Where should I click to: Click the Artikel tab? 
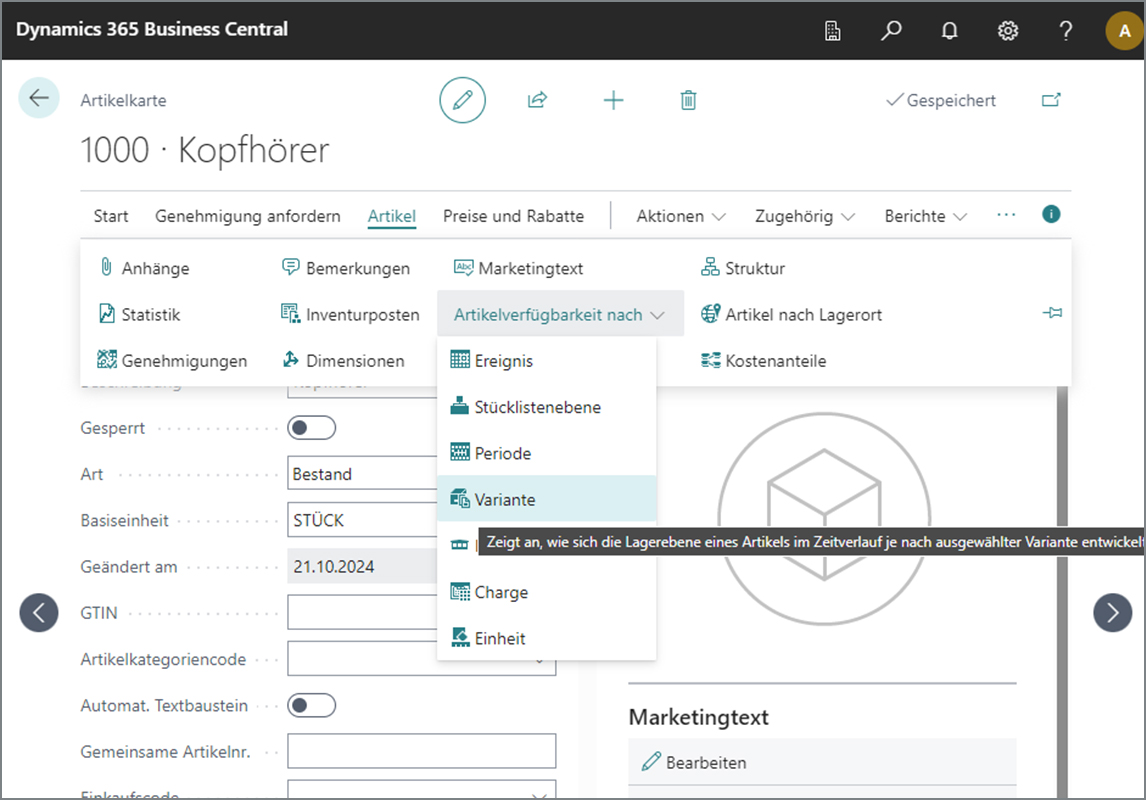click(392, 216)
